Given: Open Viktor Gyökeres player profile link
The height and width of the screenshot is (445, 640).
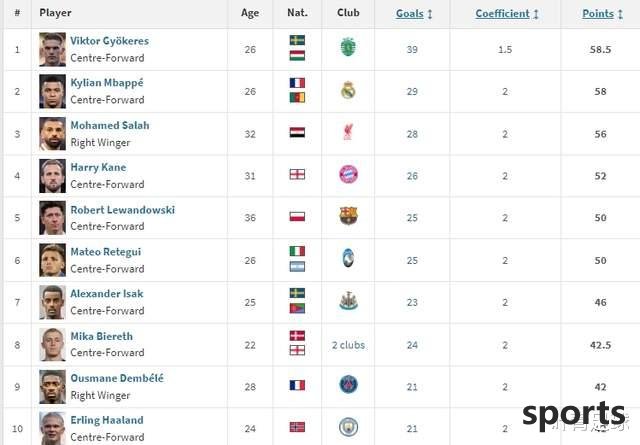Looking at the screenshot, I should 109,41.
